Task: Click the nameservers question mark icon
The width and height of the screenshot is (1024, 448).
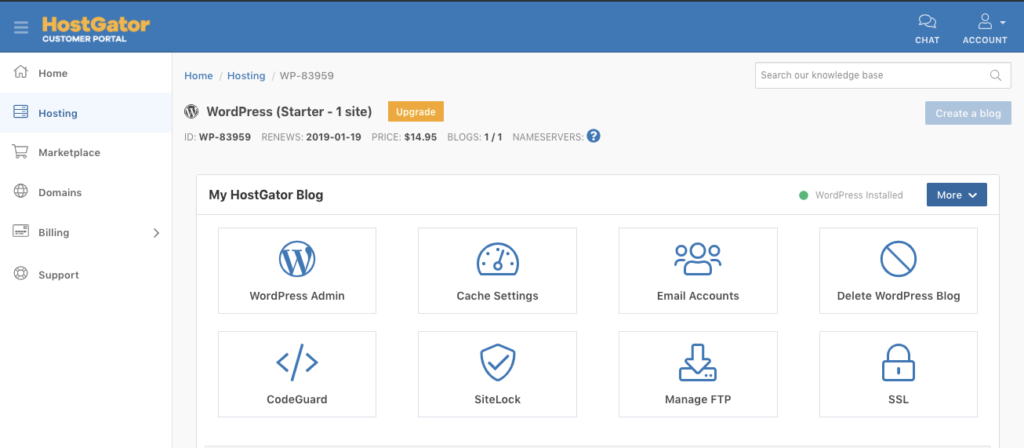Action: (x=593, y=136)
